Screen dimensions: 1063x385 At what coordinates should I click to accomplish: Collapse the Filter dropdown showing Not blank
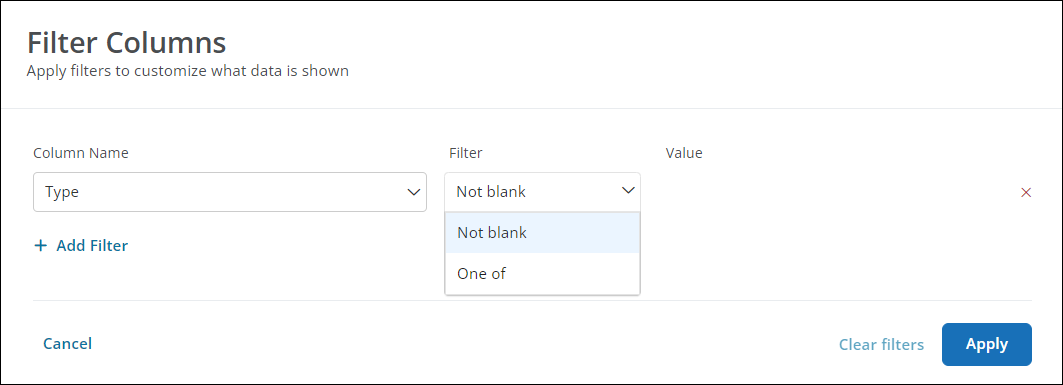pyautogui.click(x=542, y=192)
